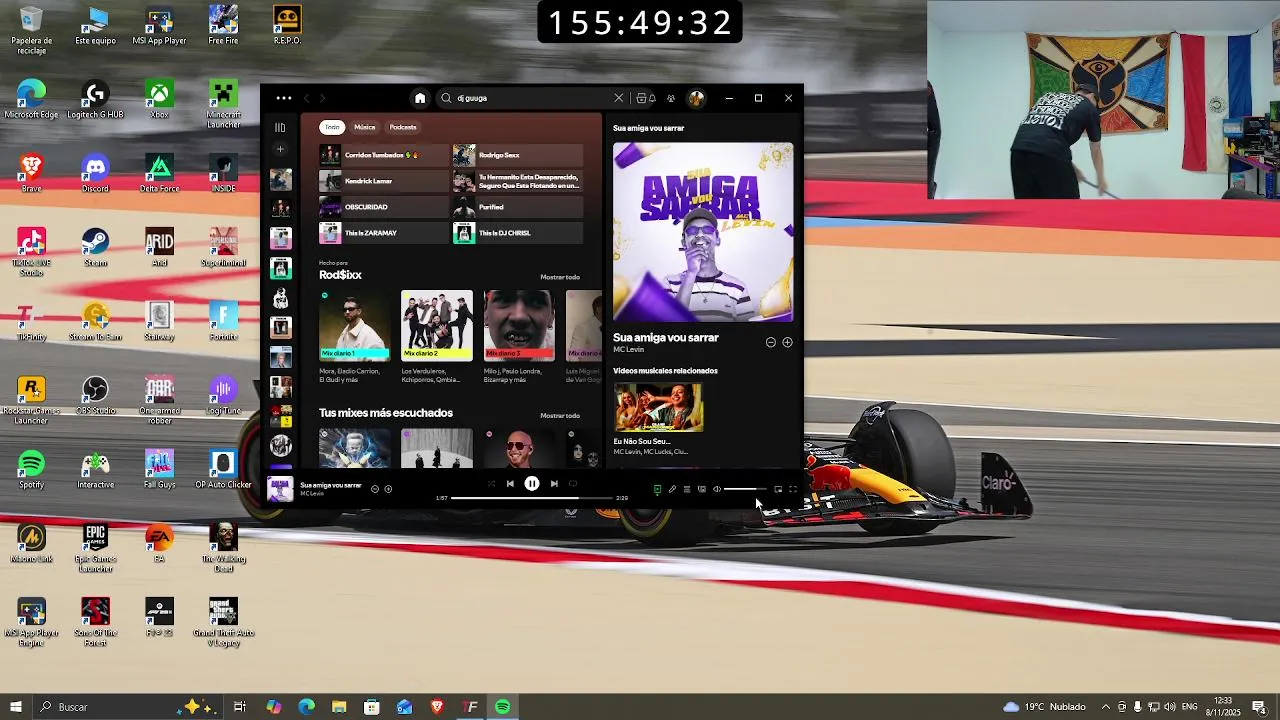Image resolution: width=1280 pixels, height=720 pixels.
Task: Open Connect to a device icon
Action: (x=702, y=489)
